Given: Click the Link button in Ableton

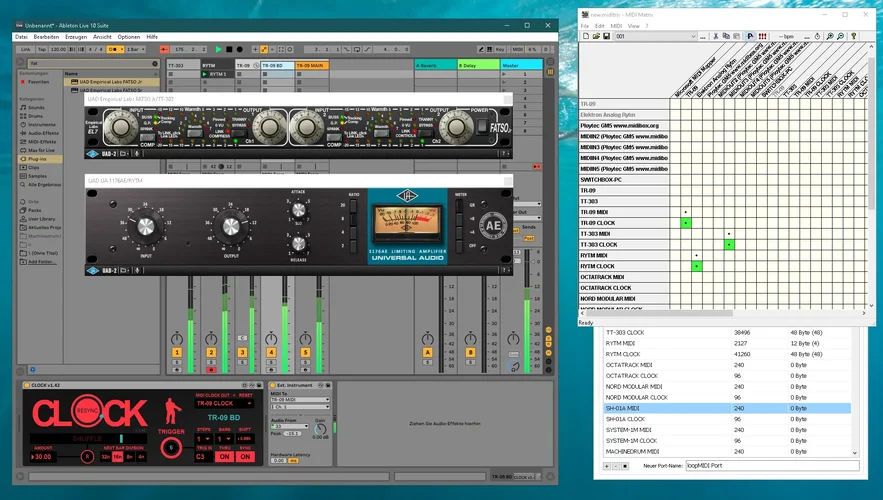Looking at the screenshot, I should pyautogui.click(x=26, y=50).
